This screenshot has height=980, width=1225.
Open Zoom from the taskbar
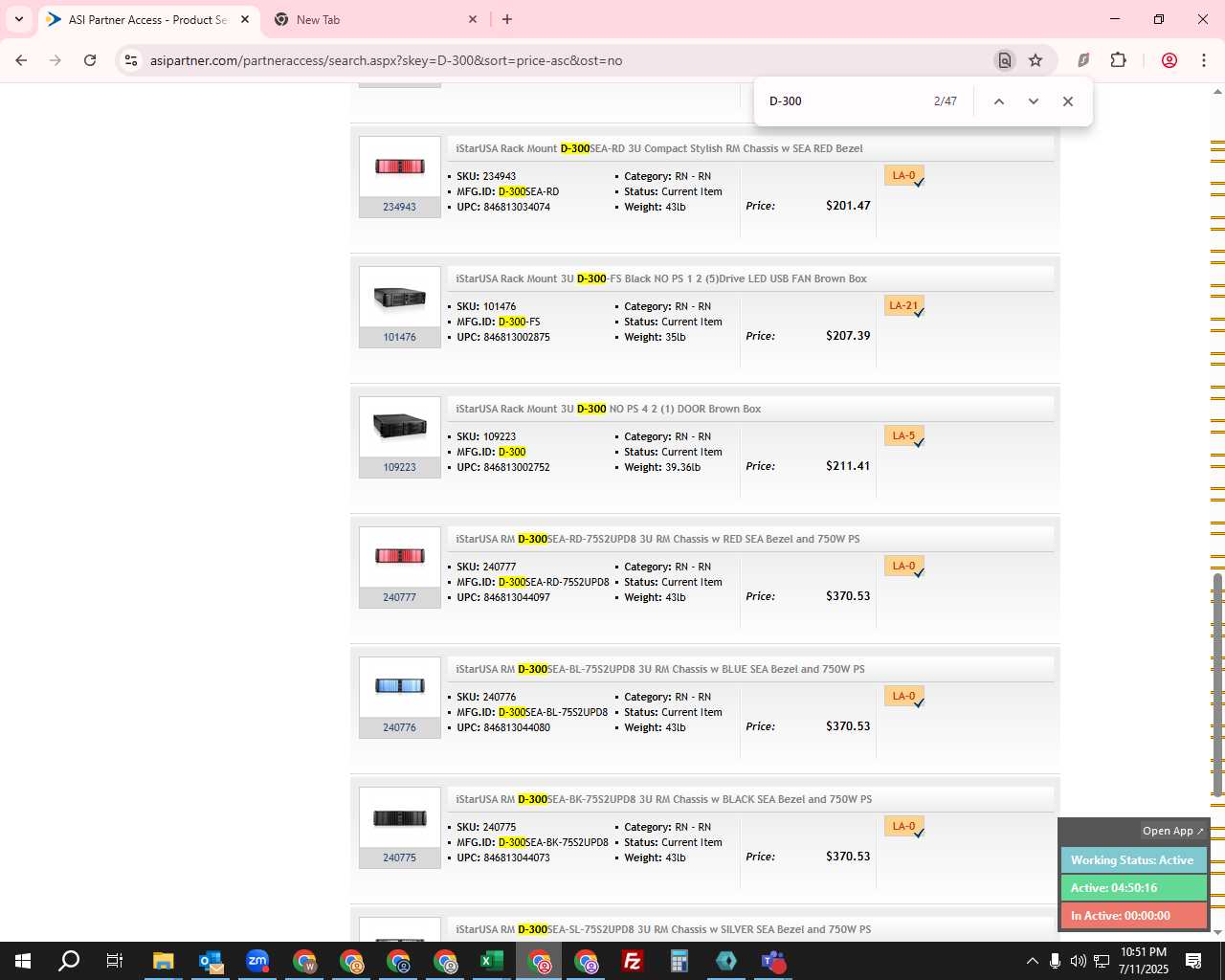(256, 961)
